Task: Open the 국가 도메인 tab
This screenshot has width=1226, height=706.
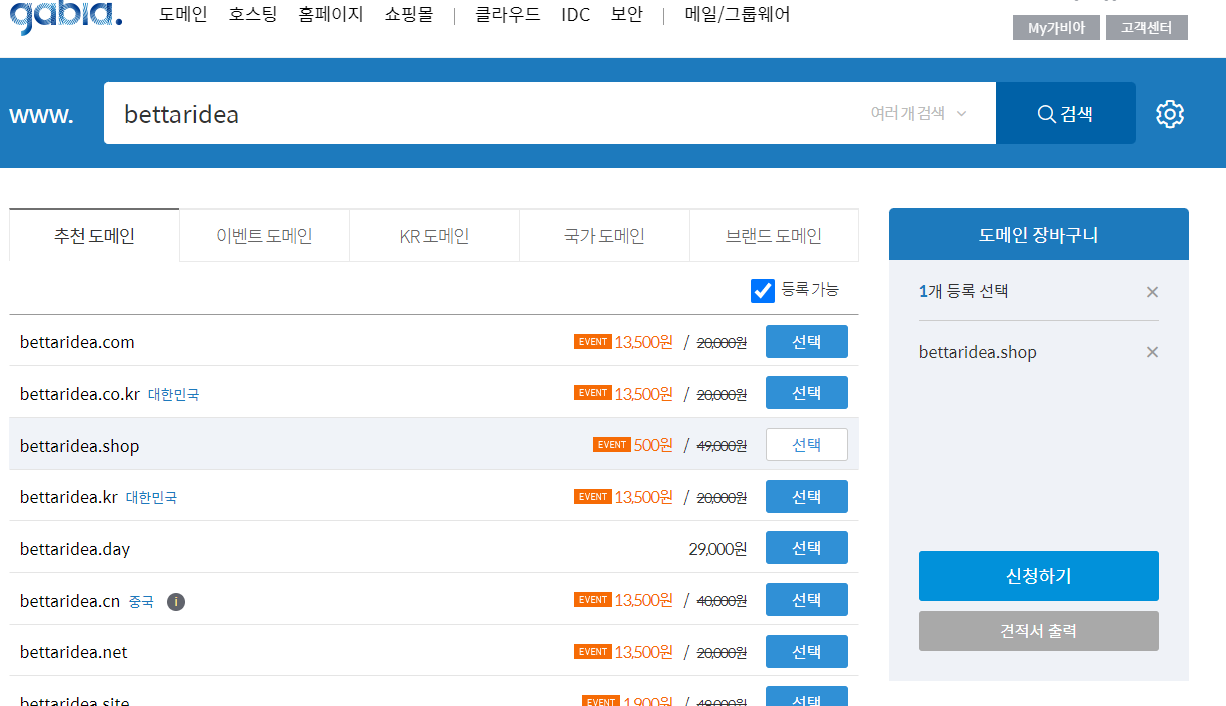Action: coord(604,236)
